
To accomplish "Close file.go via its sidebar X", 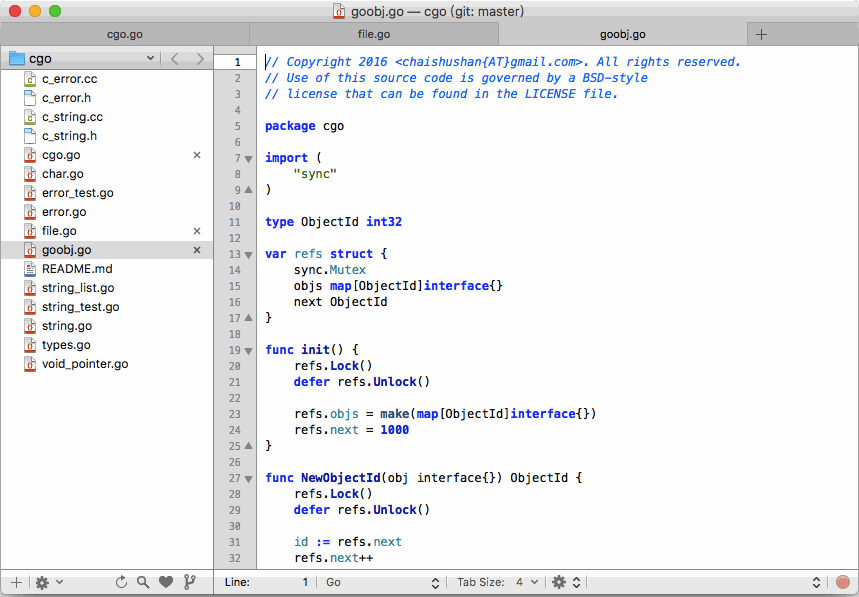I will pos(197,231).
